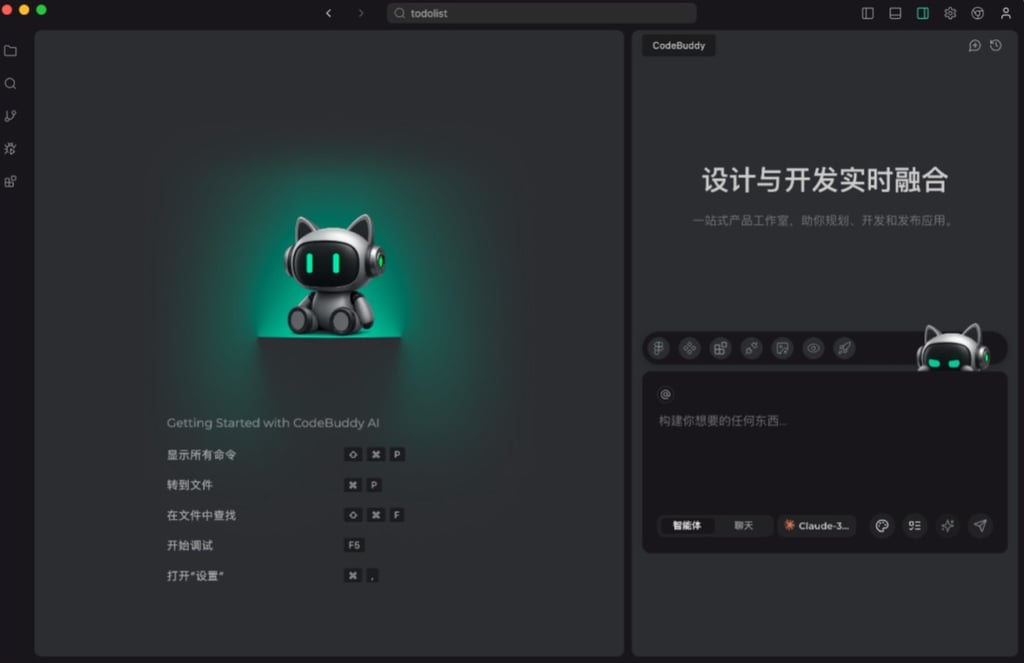Open Extensions from the activity bar

coord(10,181)
